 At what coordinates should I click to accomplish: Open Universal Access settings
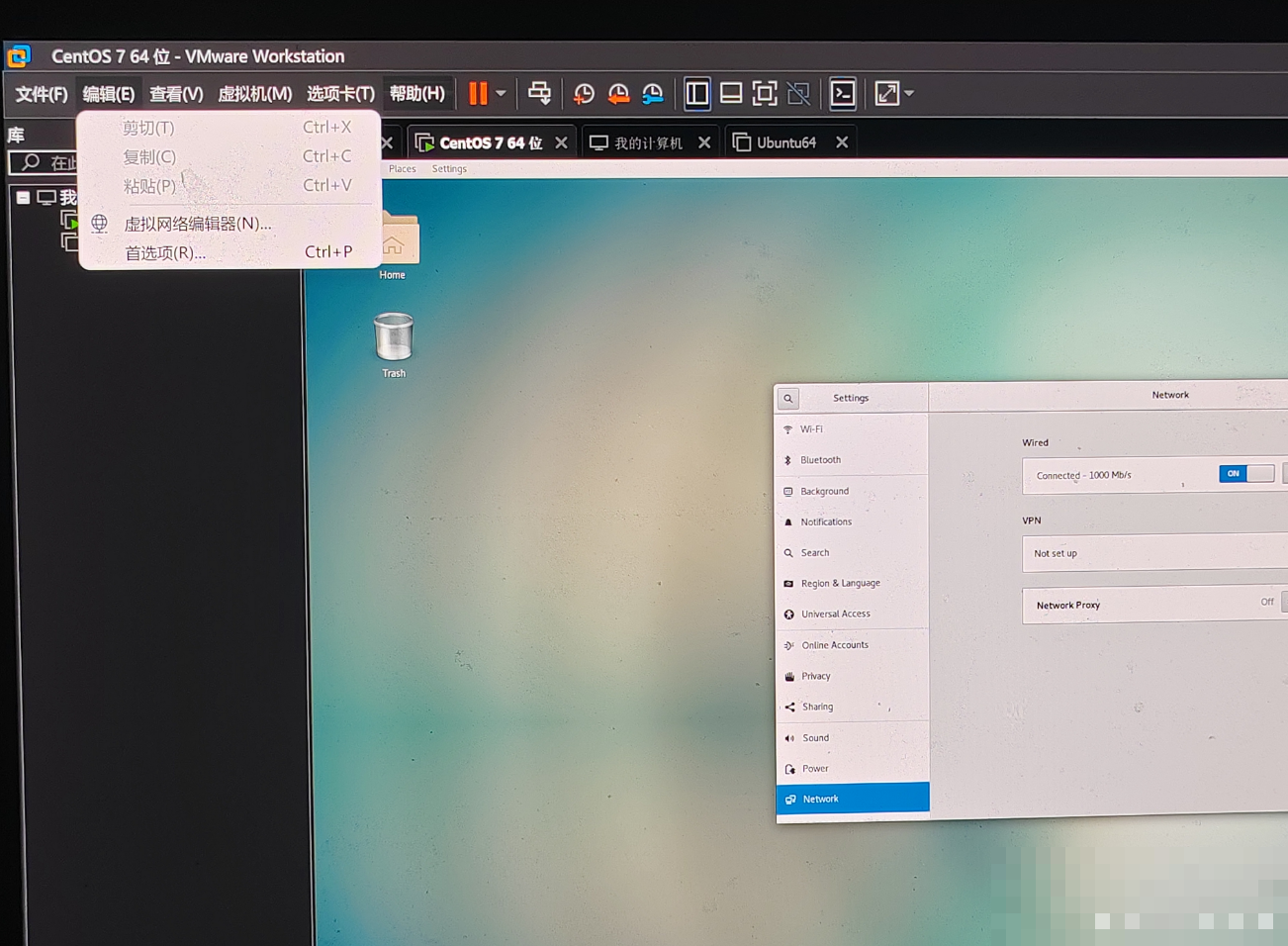pos(853,615)
